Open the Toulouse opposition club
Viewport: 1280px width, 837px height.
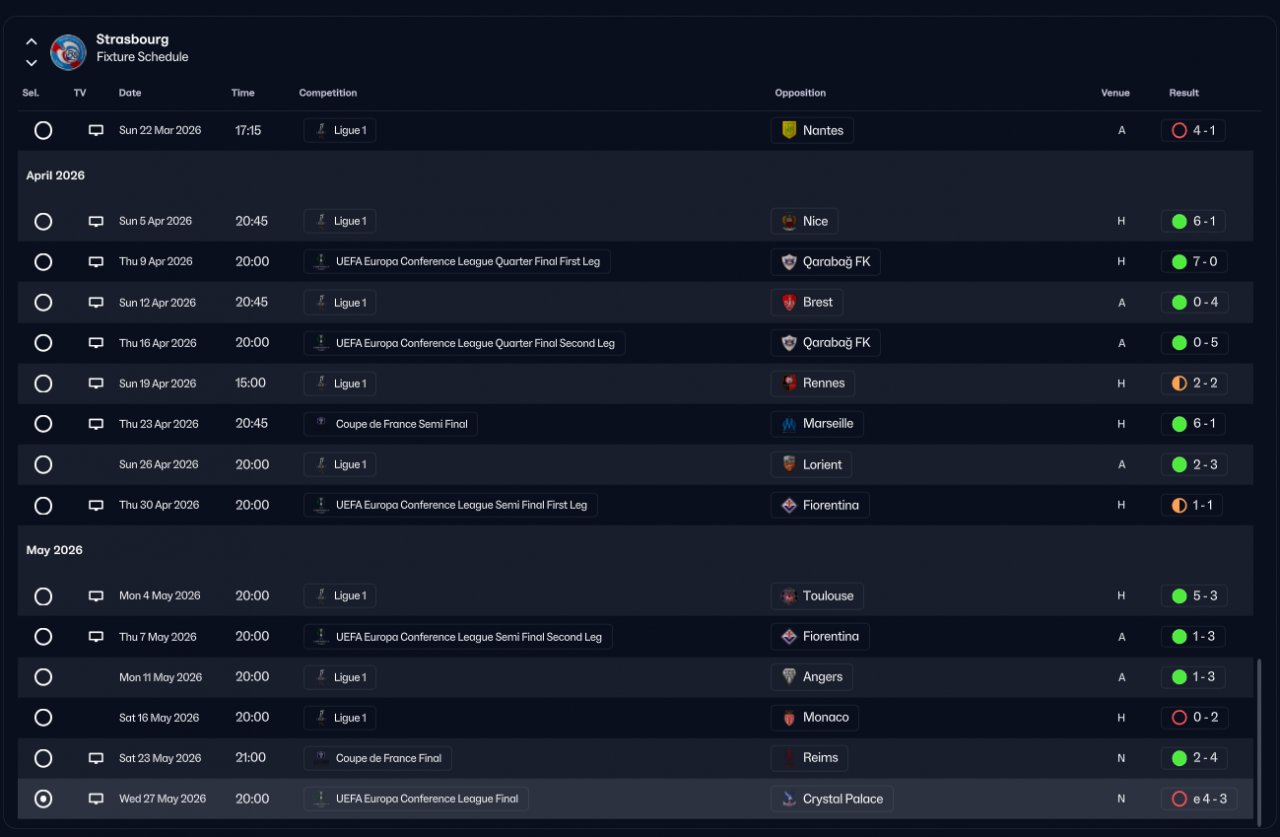(x=817, y=596)
